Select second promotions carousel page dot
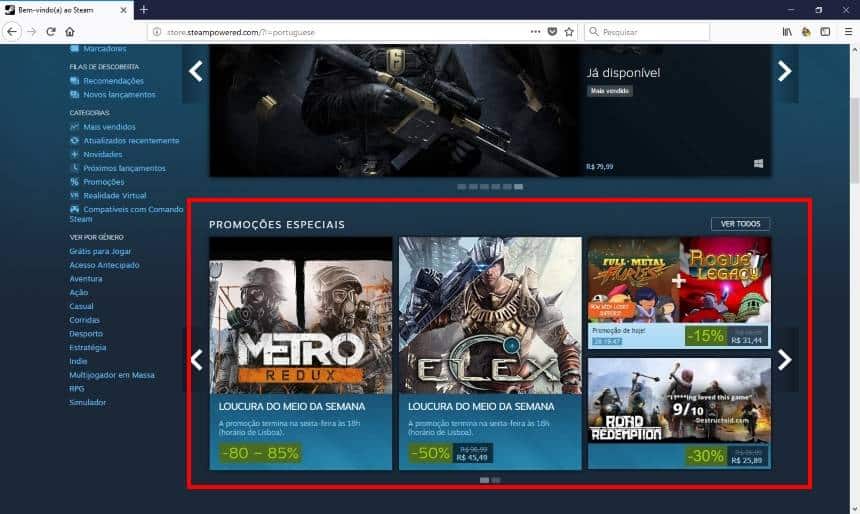860x514 pixels. pyautogui.click(x=496, y=480)
